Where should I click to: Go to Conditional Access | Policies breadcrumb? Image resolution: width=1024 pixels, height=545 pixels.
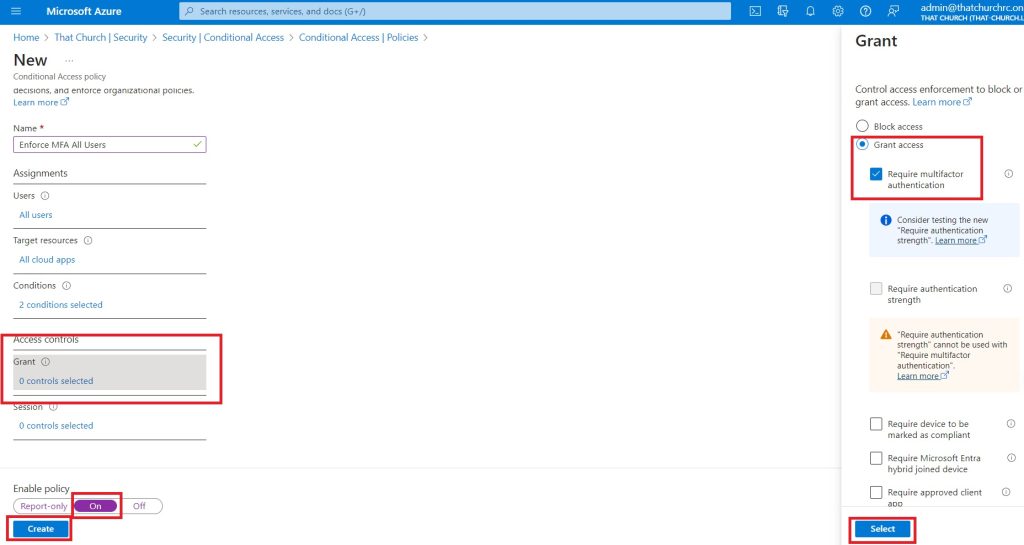359,38
